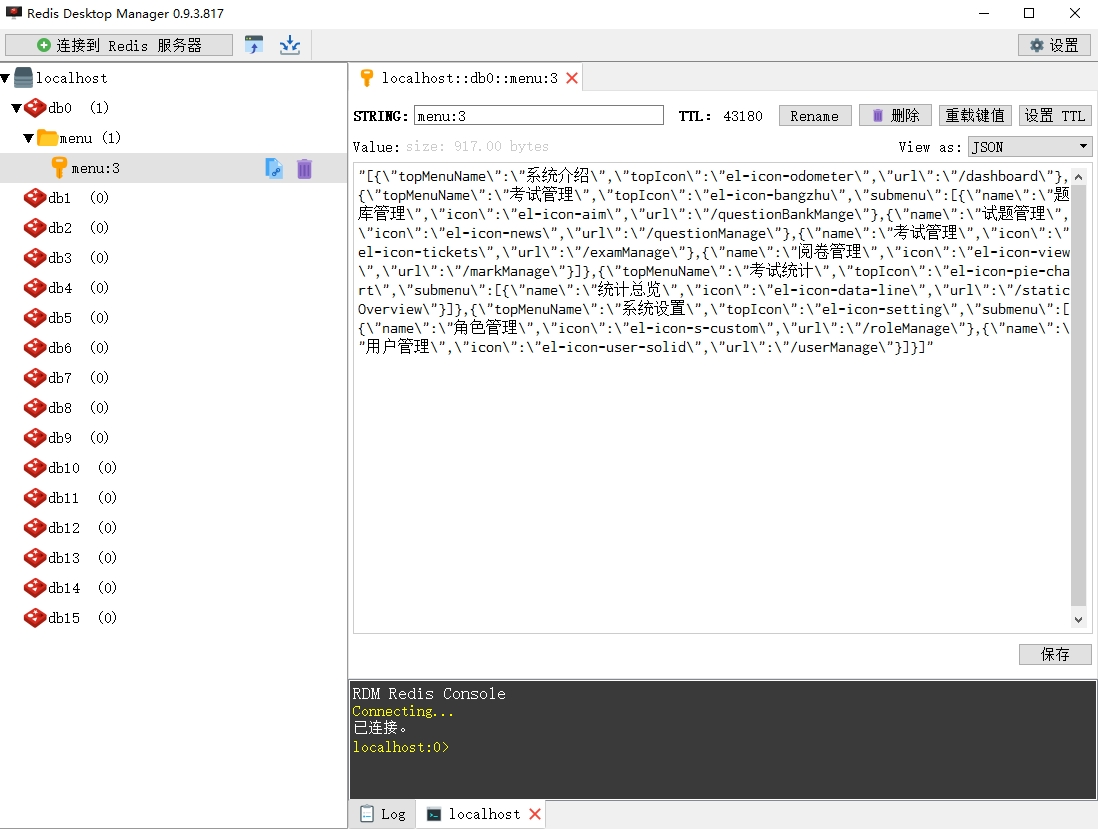
Task: Click the delete key button with trash icon
Action: click(896, 116)
